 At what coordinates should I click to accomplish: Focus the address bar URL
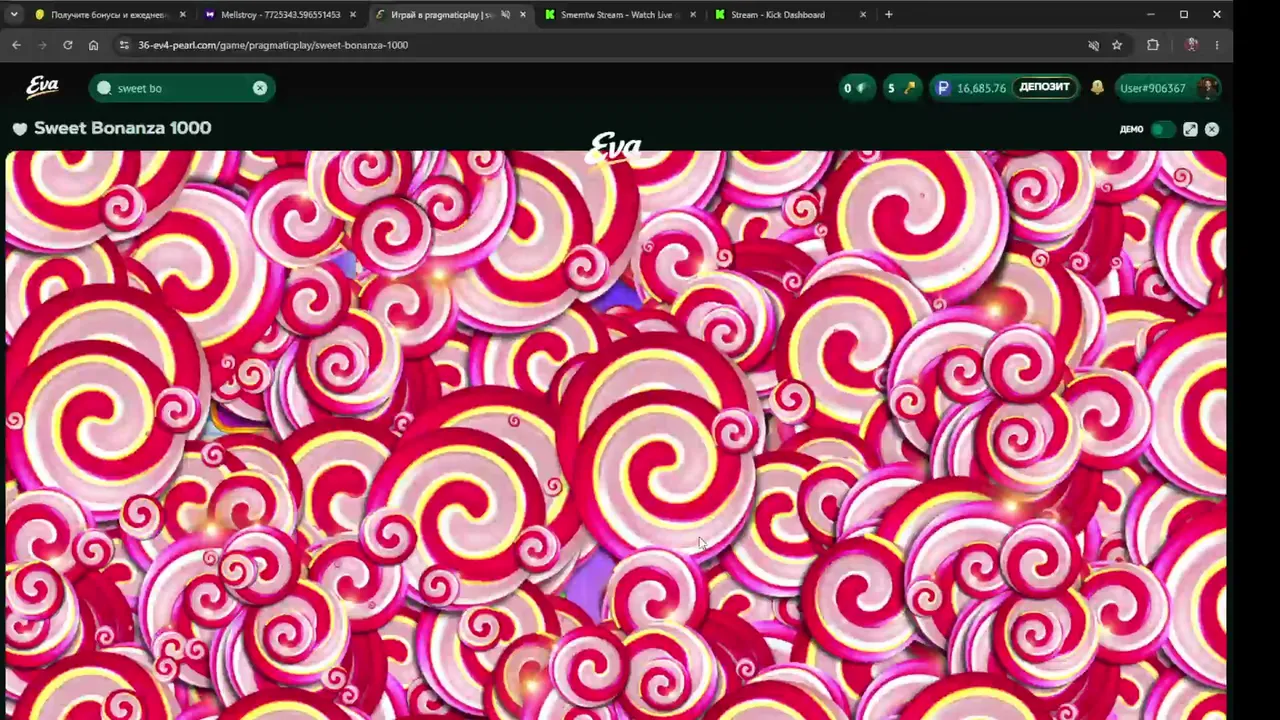tap(273, 45)
